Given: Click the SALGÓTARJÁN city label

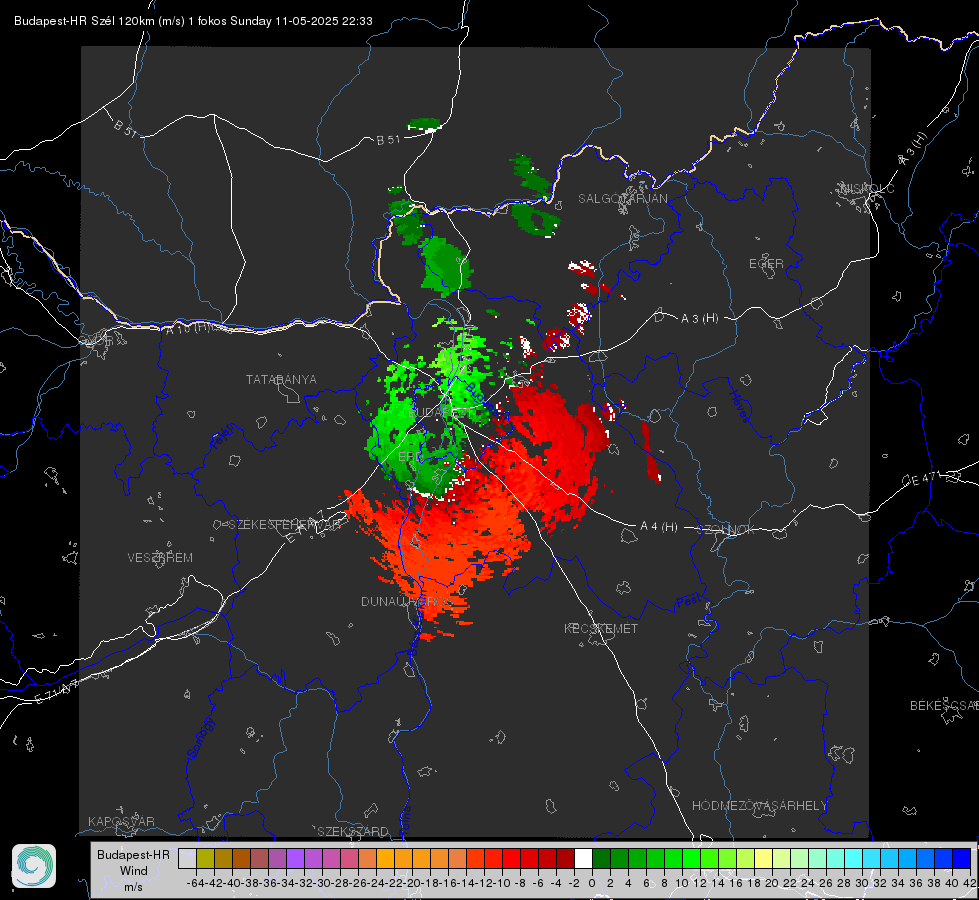Looking at the screenshot, I should point(622,199).
